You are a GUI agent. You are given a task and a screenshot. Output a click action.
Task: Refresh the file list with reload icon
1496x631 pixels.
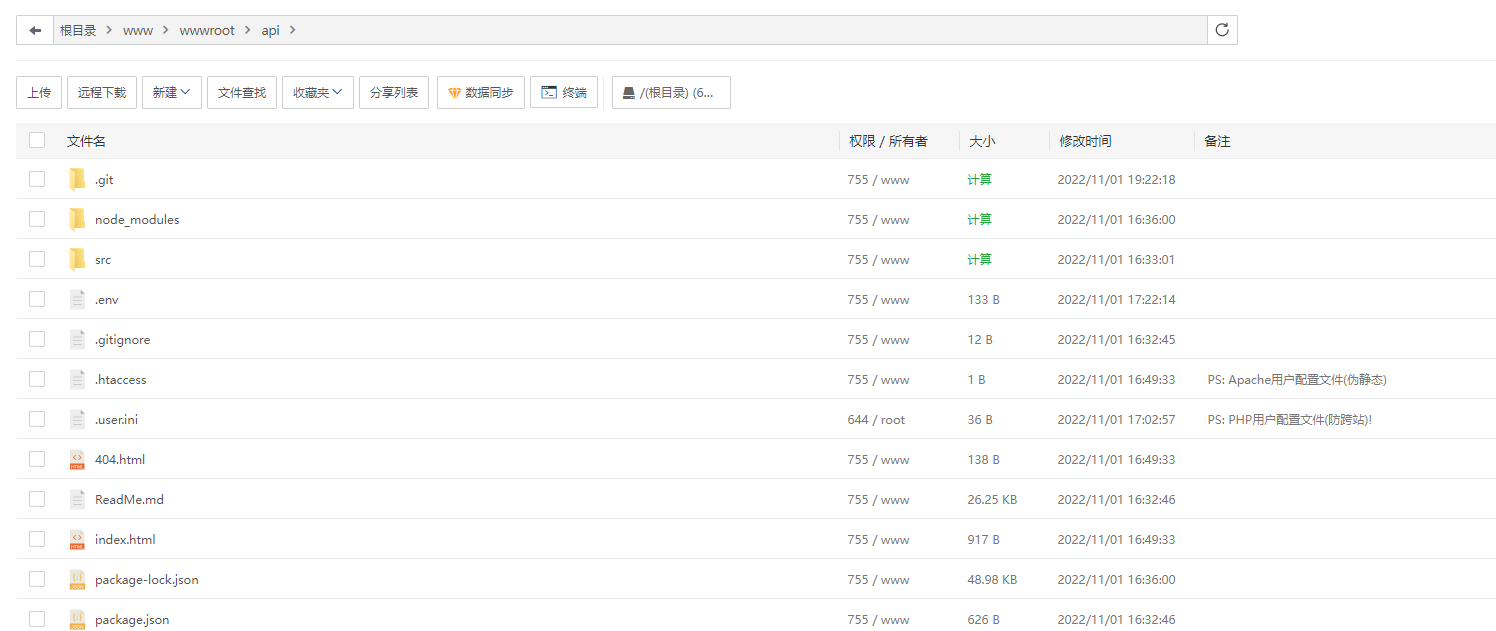point(1222,30)
